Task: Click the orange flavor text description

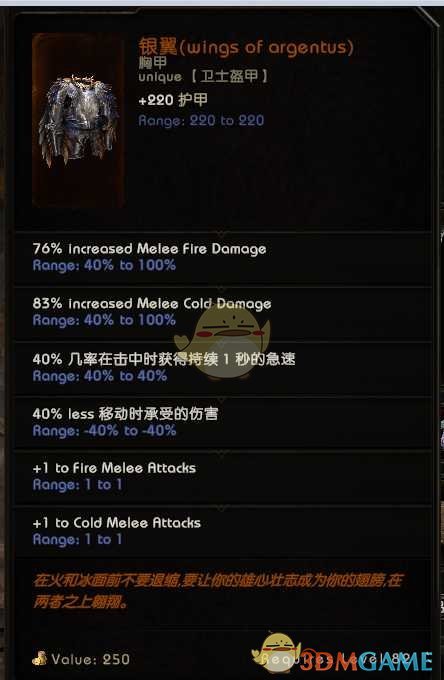Action: pyautogui.click(x=218, y=591)
